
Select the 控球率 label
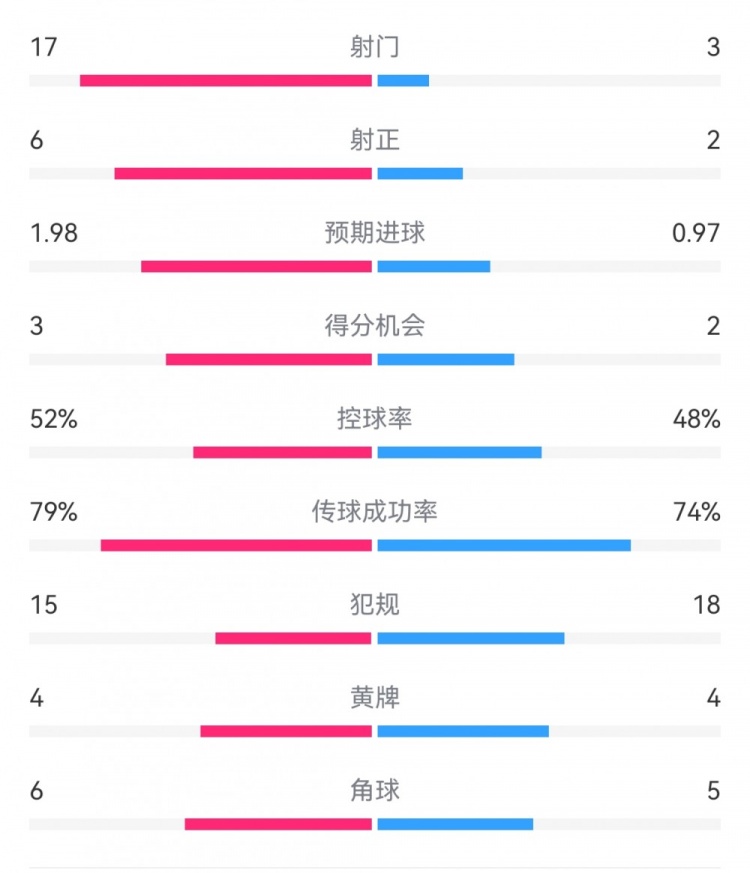(375, 419)
